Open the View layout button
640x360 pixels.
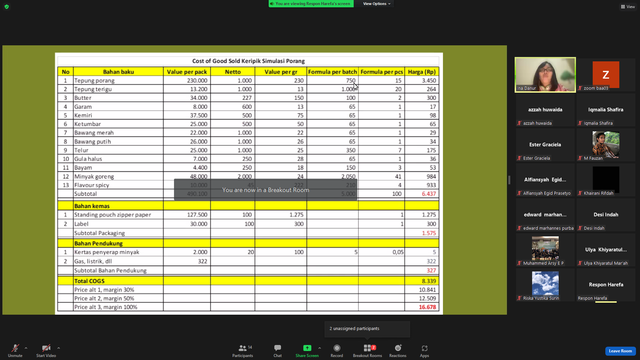tap(628, 7)
